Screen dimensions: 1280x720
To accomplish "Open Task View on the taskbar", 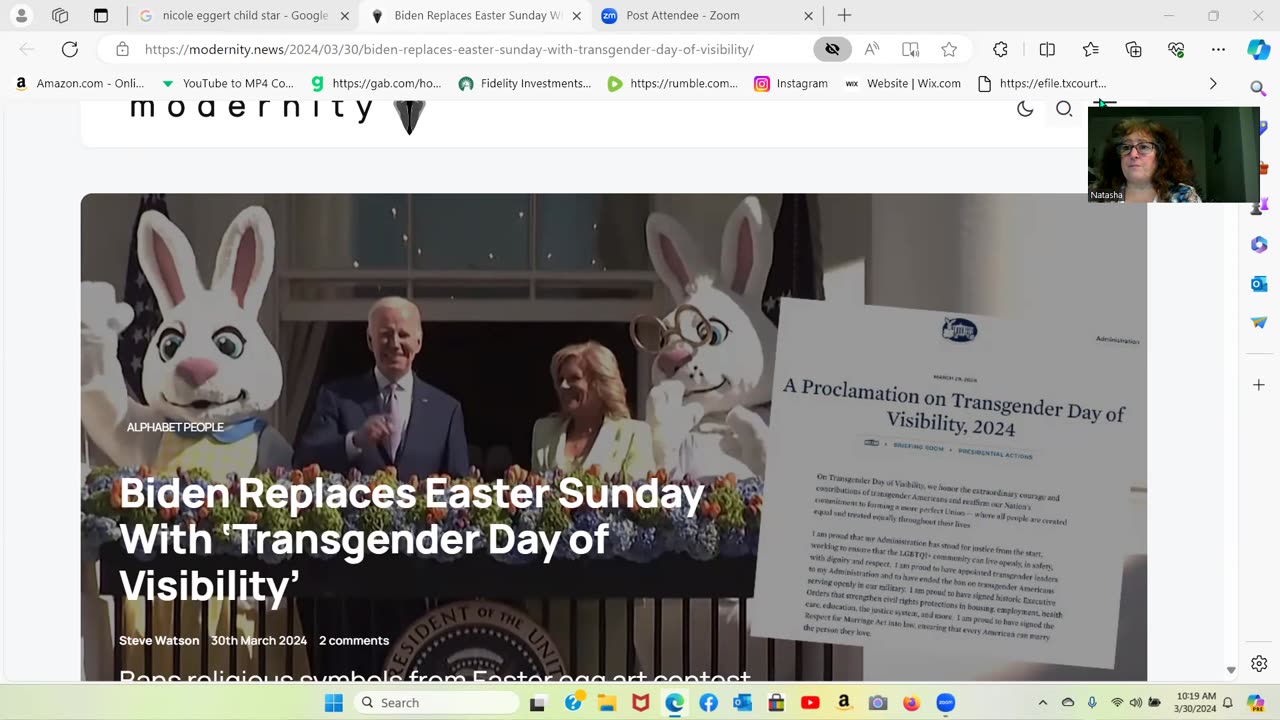I will pyautogui.click(x=538, y=703).
